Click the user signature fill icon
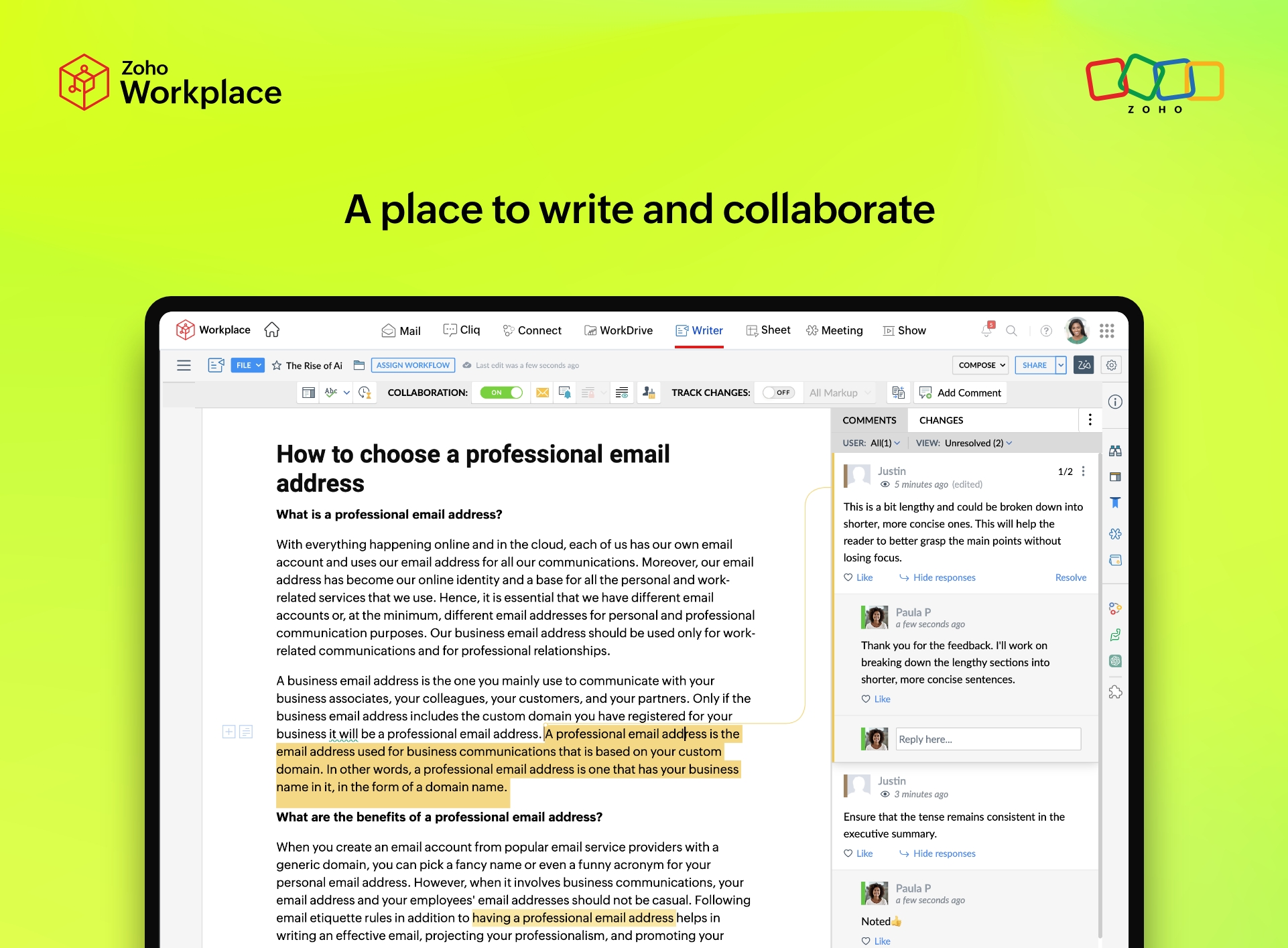This screenshot has width=1288, height=948. [649, 393]
